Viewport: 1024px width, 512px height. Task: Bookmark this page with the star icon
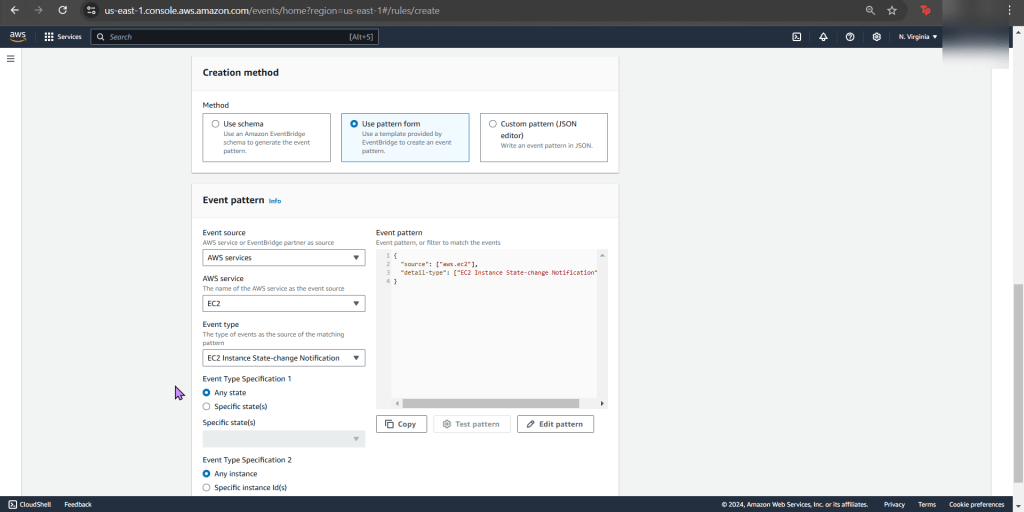(892, 10)
